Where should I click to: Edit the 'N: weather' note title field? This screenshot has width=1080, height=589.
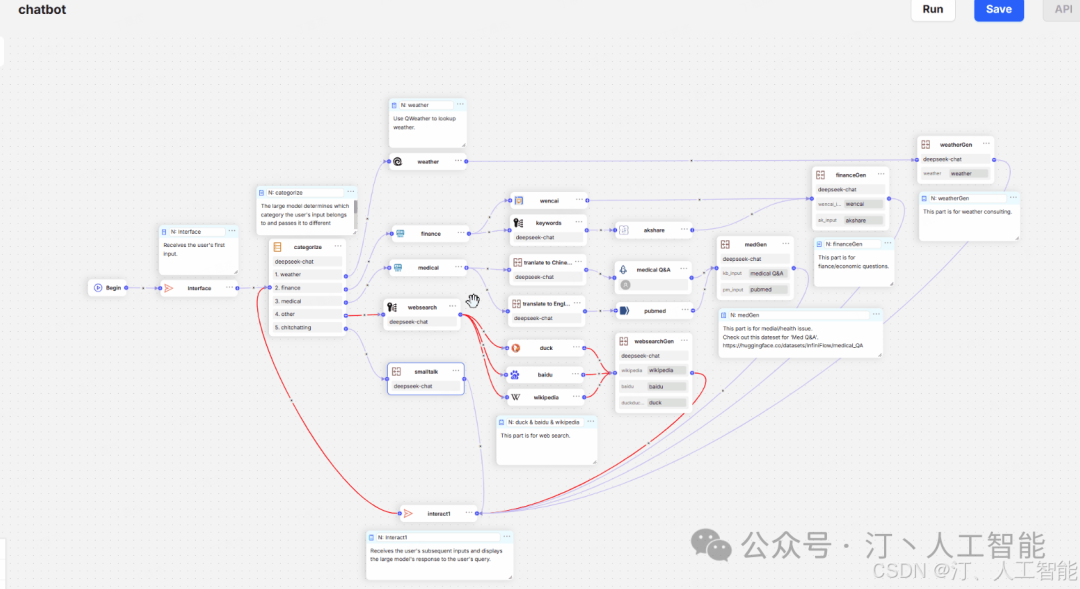tap(426, 105)
